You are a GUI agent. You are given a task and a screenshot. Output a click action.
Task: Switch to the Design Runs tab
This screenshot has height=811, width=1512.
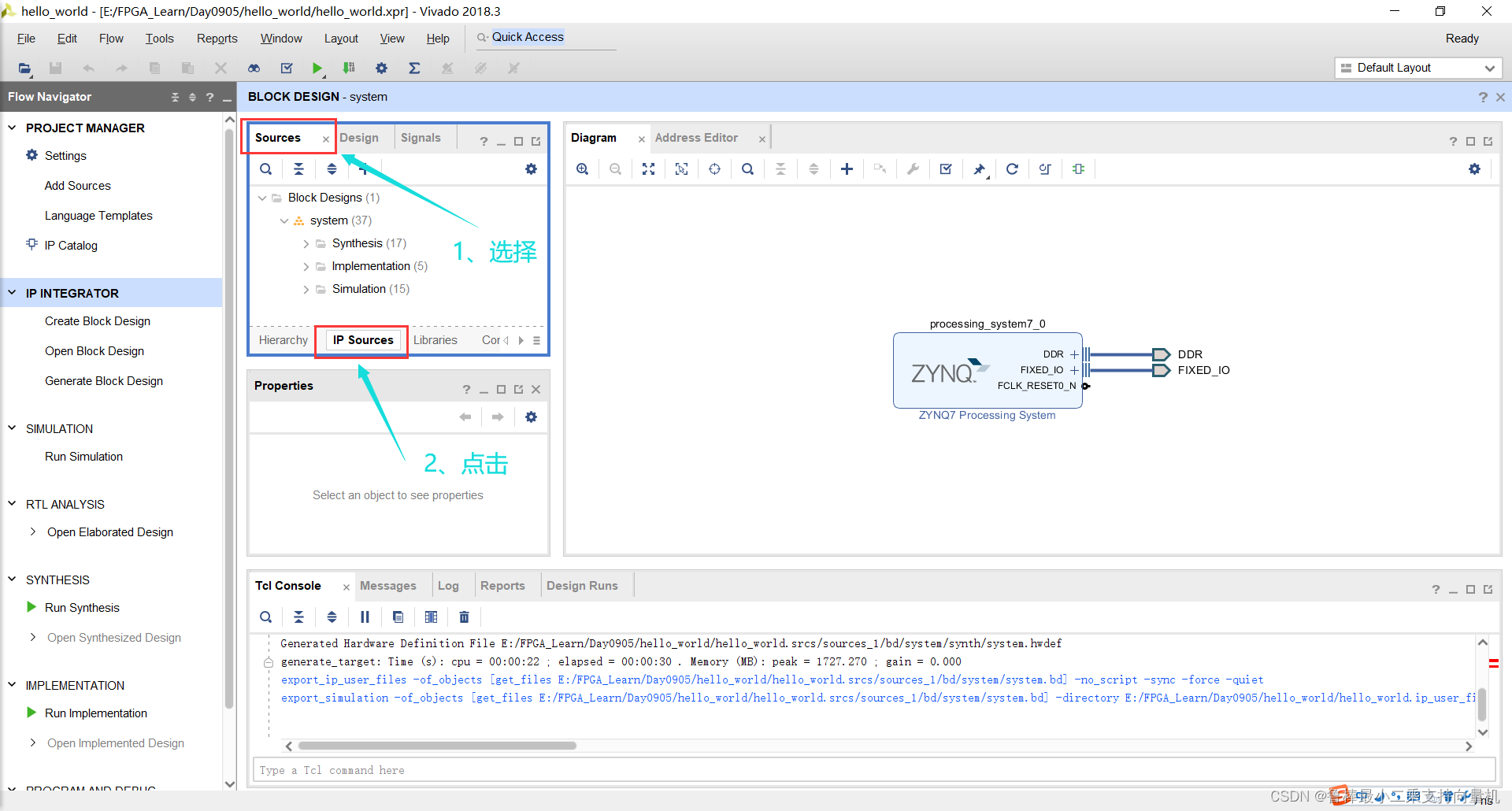(x=582, y=586)
